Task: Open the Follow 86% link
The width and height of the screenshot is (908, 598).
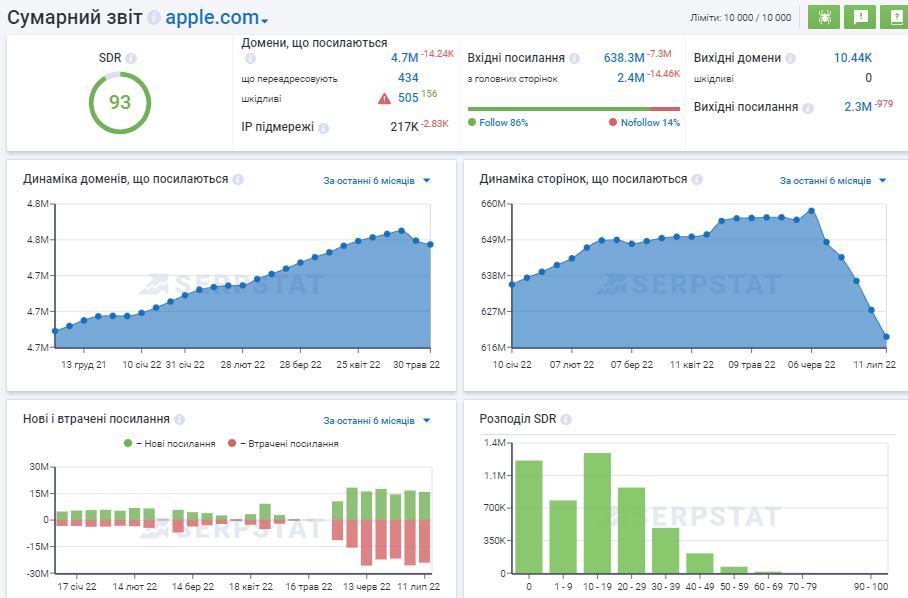Action: tap(498, 123)
